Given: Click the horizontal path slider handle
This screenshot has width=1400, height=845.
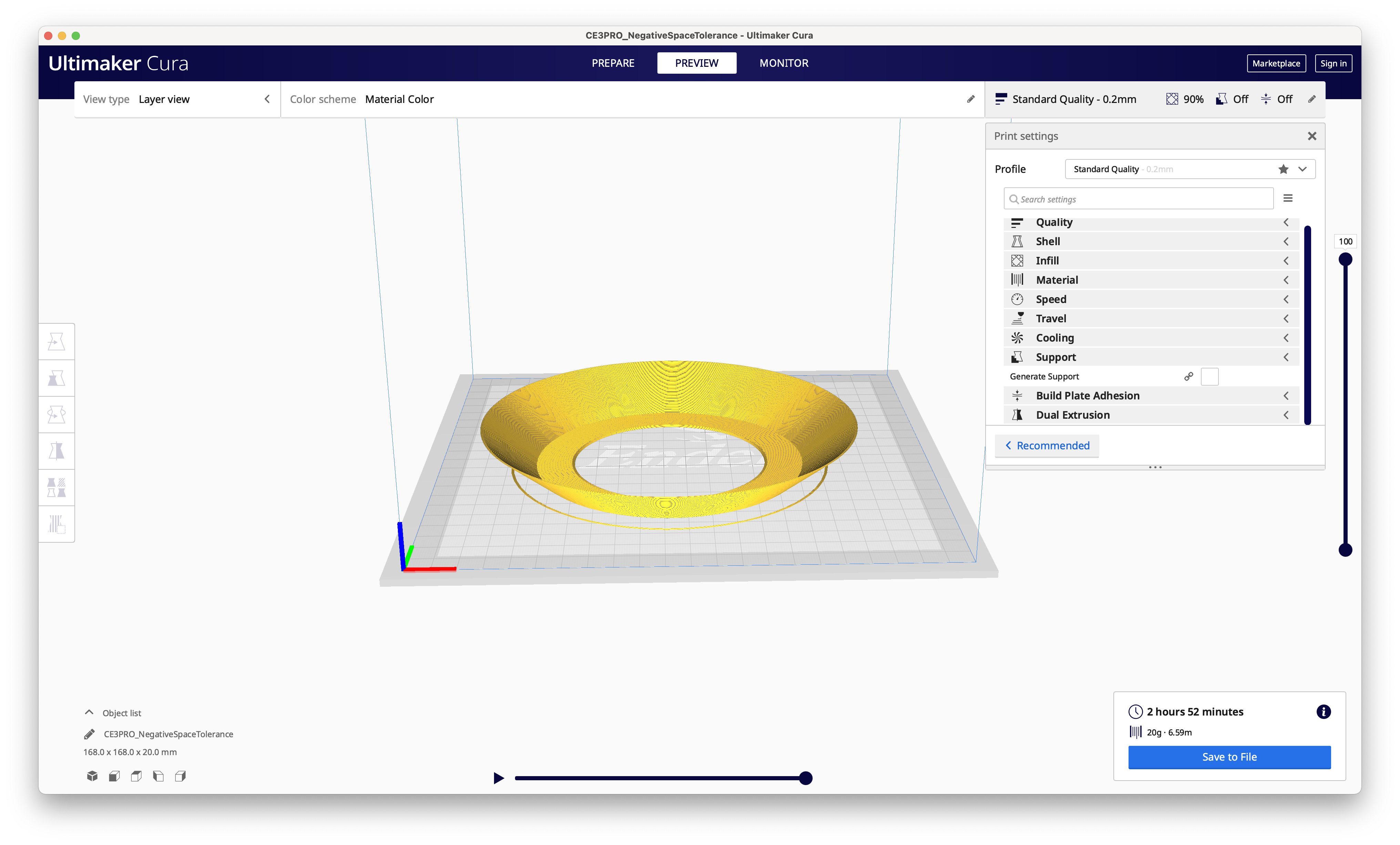Looking at the screenshot, I should coord(805,778).
